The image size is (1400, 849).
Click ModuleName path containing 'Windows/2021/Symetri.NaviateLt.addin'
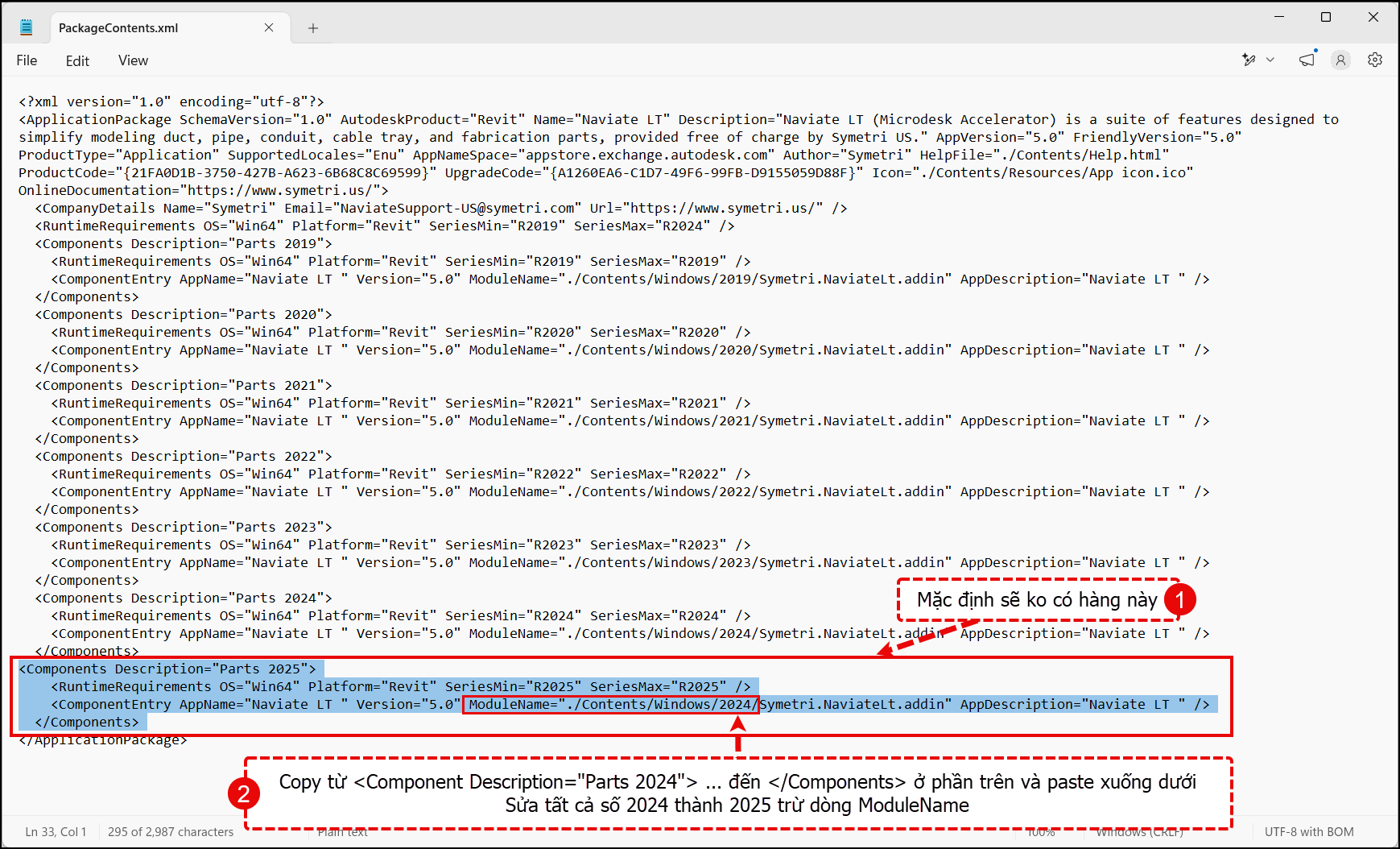click(711, 420)
